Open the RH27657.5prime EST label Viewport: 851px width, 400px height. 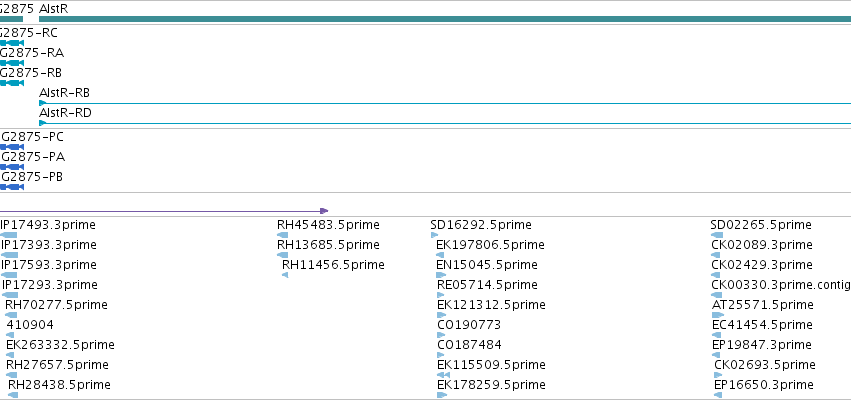point(57,365)
